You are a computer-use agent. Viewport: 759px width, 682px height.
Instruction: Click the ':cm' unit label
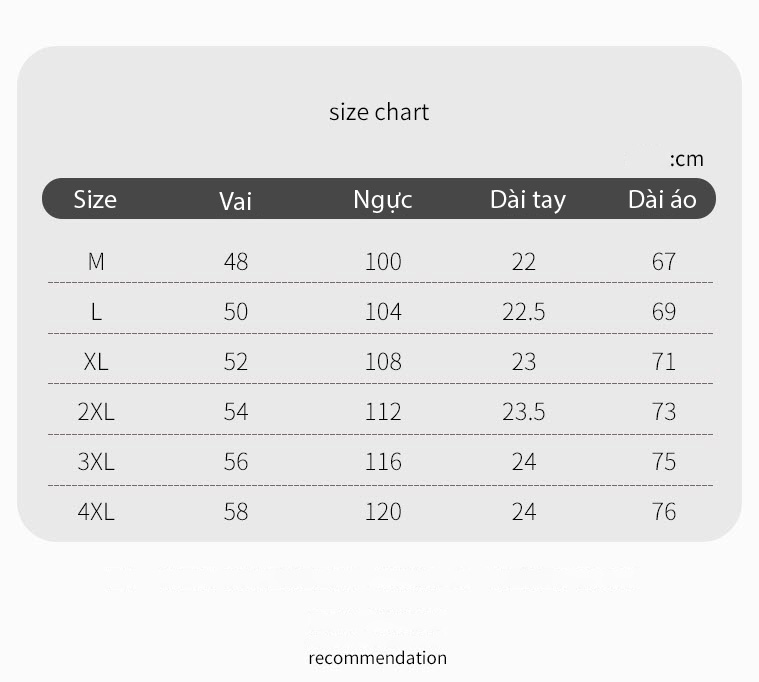[686, 159]
